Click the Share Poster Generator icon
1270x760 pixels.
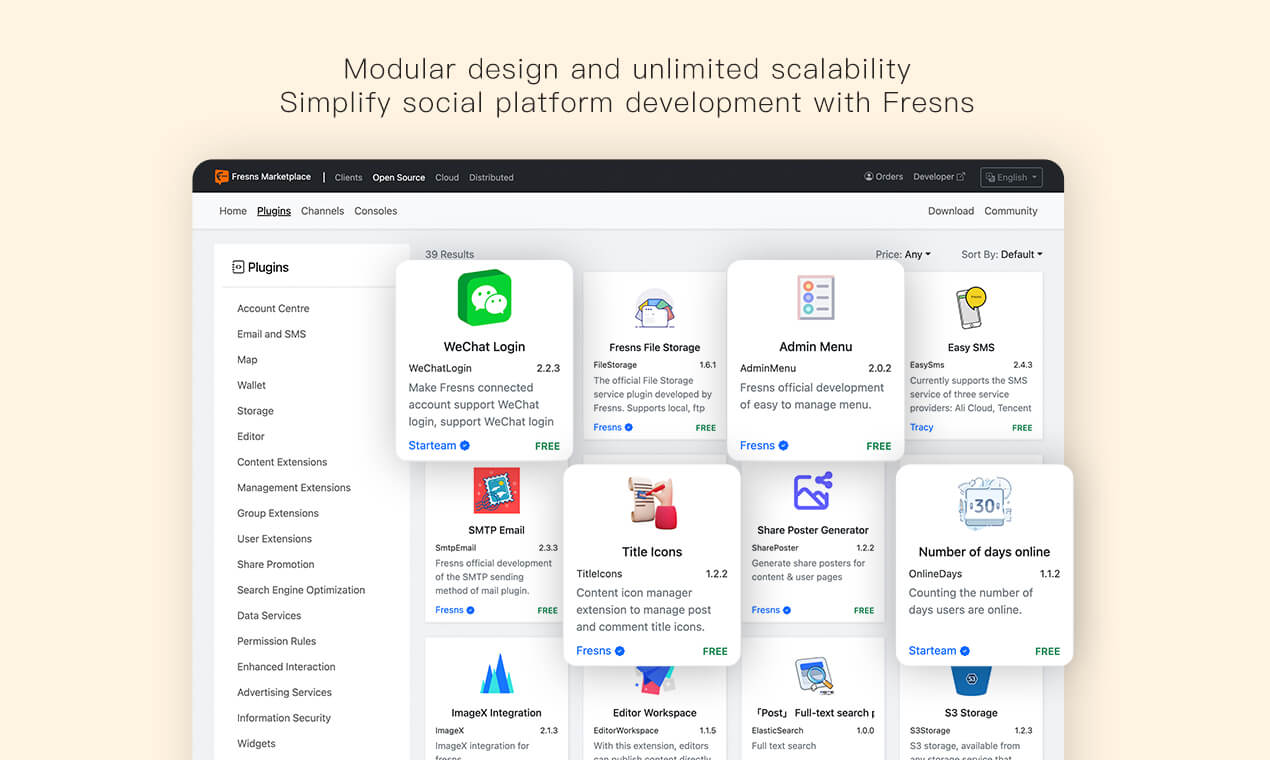tap(812, 491)
